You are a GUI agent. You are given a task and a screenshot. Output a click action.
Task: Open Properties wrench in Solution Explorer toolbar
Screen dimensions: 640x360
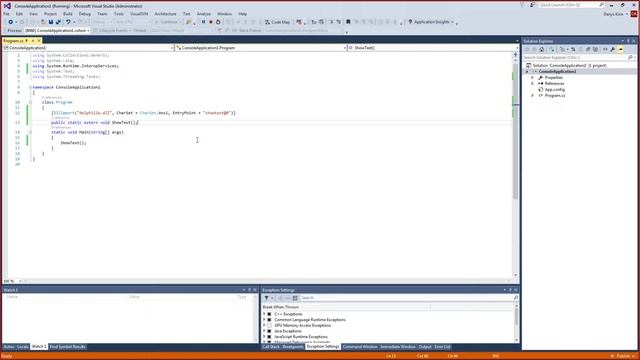(x=613, y=49)
